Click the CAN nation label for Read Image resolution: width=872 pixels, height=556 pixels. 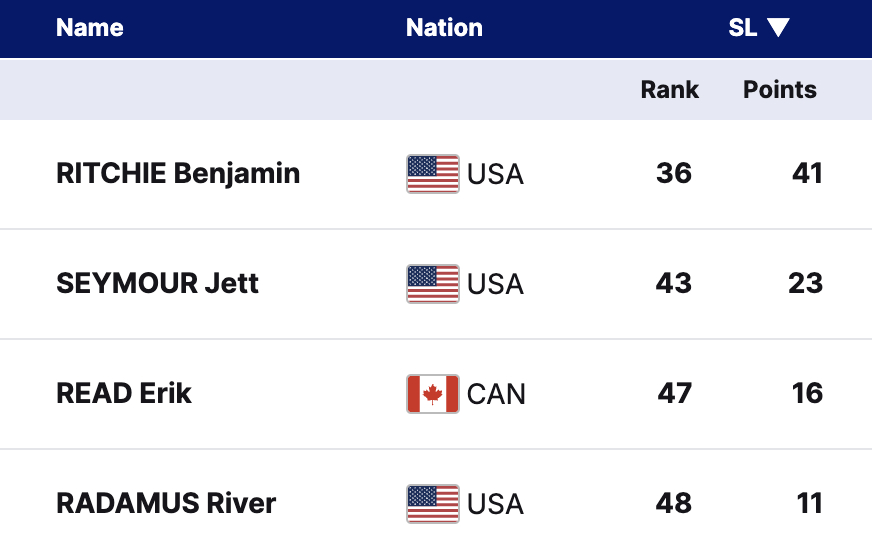click(496, 394)
